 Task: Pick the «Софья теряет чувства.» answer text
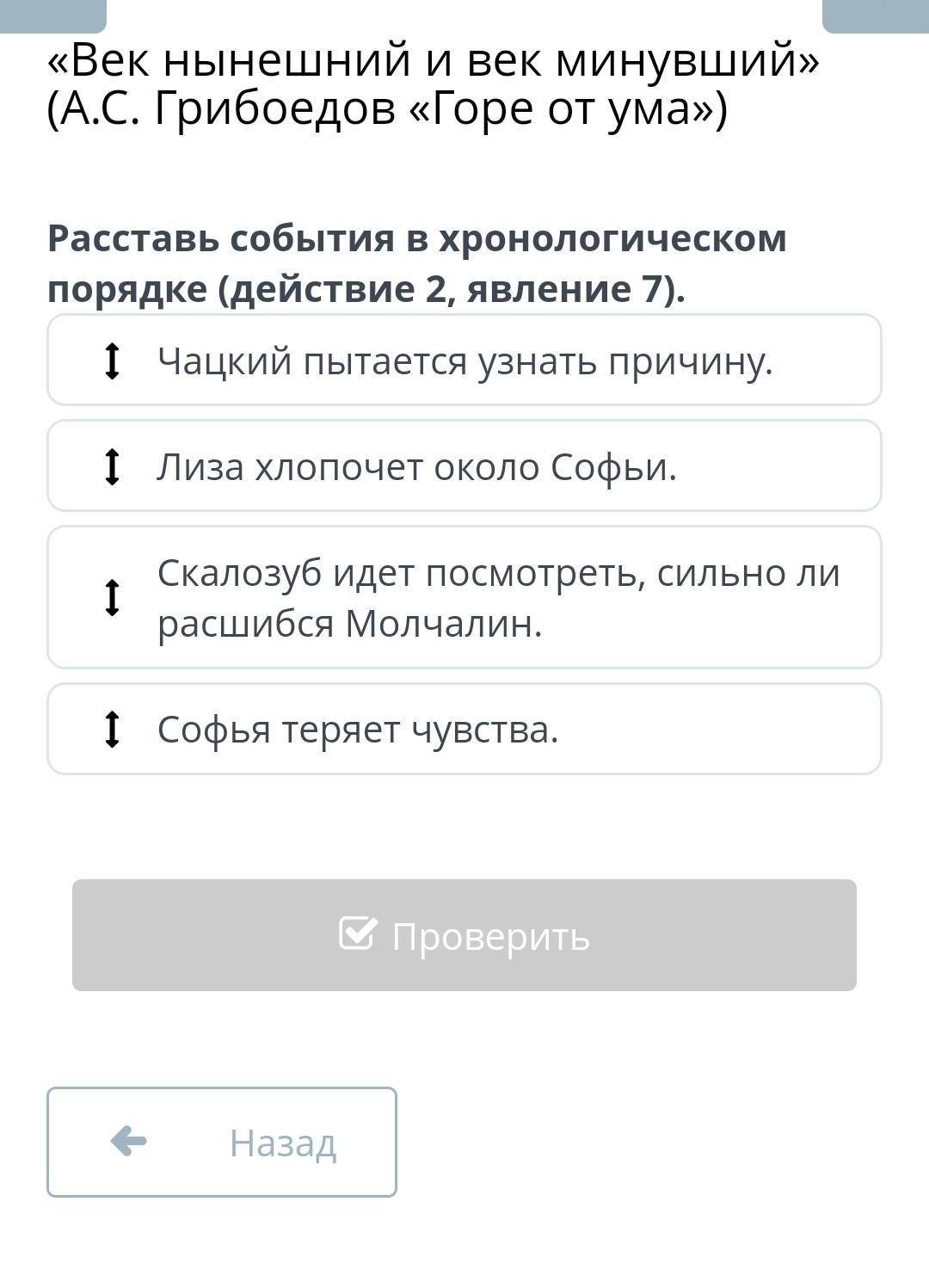[x=358, y=730]
